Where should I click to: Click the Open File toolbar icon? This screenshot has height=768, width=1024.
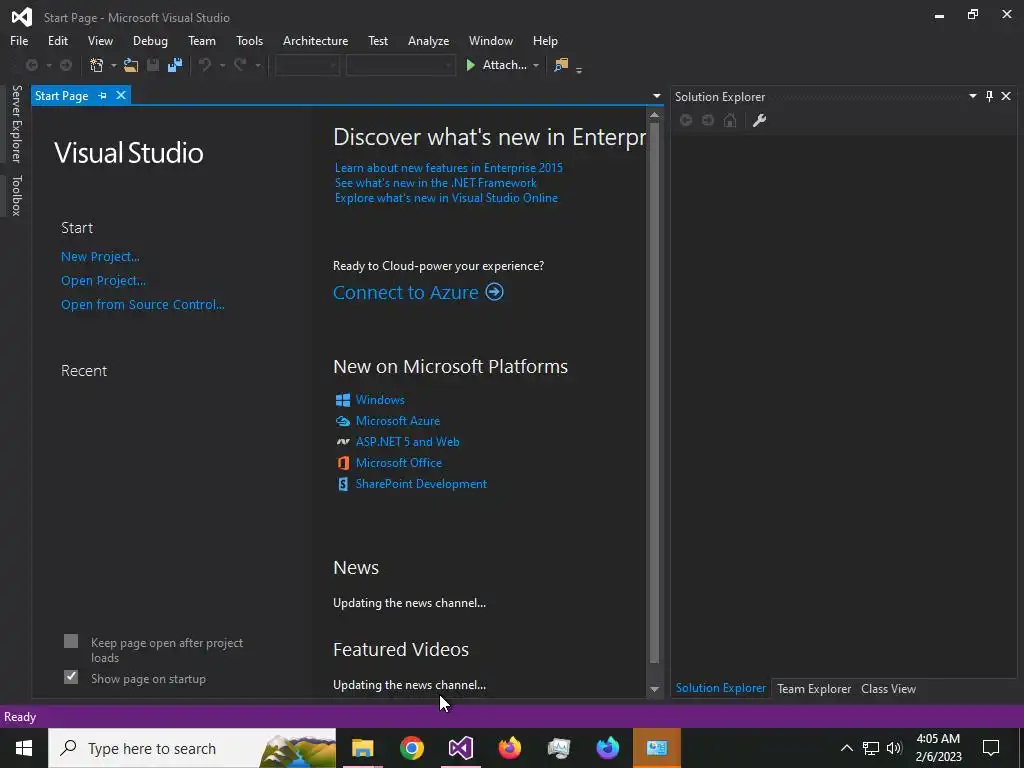tap(131, 65)
